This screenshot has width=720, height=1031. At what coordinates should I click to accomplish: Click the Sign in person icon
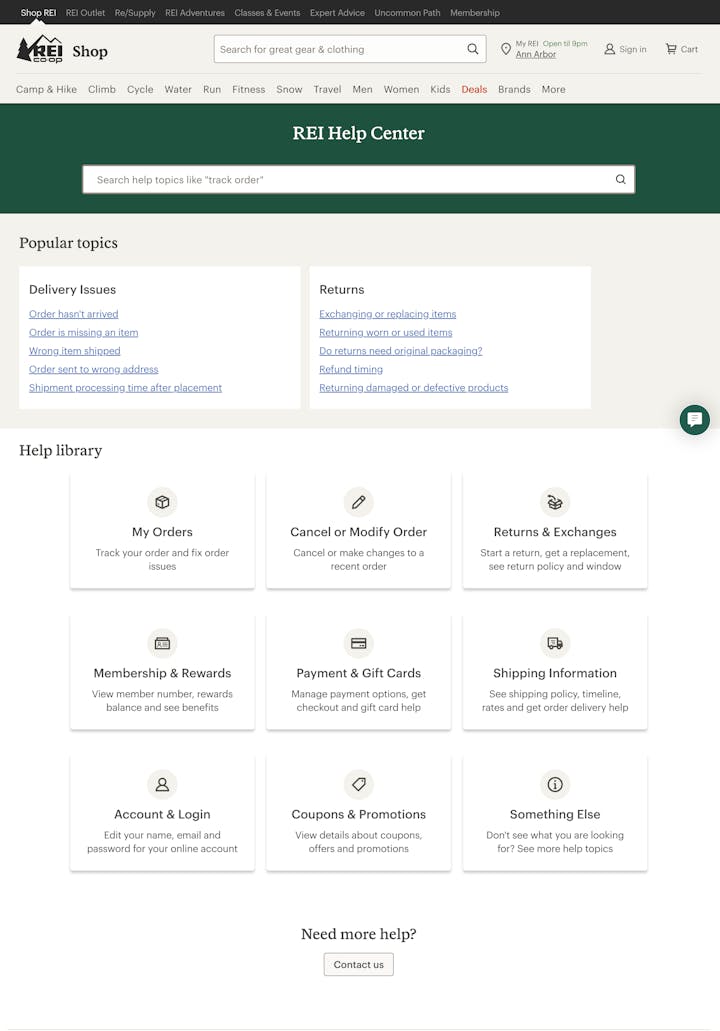tap(609, 49)
